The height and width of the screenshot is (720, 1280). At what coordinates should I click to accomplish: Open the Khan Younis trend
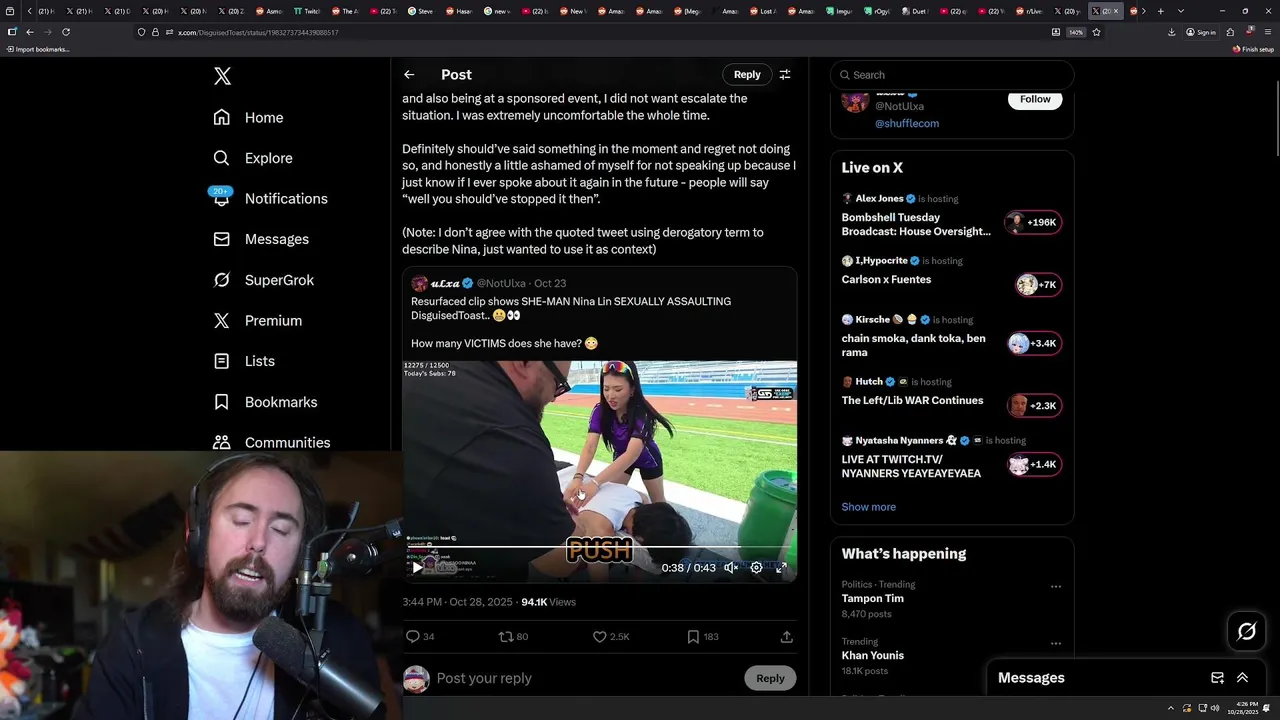click(872, 656)
